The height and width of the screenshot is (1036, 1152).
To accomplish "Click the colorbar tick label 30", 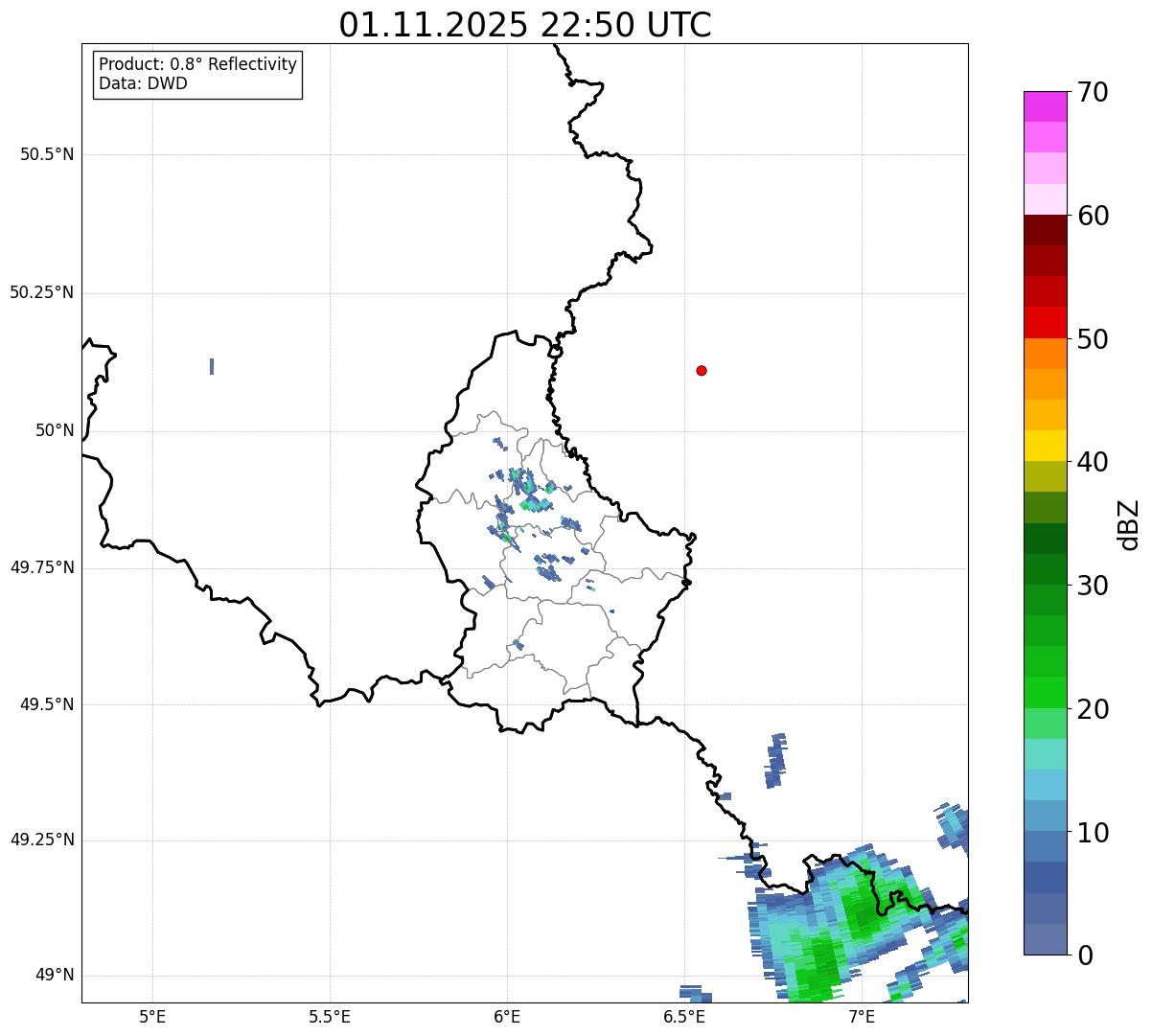I will [x=1093, y=586].
